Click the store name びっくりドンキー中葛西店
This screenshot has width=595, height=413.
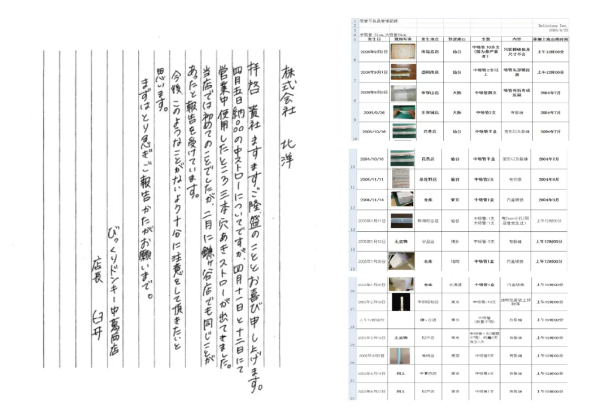tap(115, 292)
